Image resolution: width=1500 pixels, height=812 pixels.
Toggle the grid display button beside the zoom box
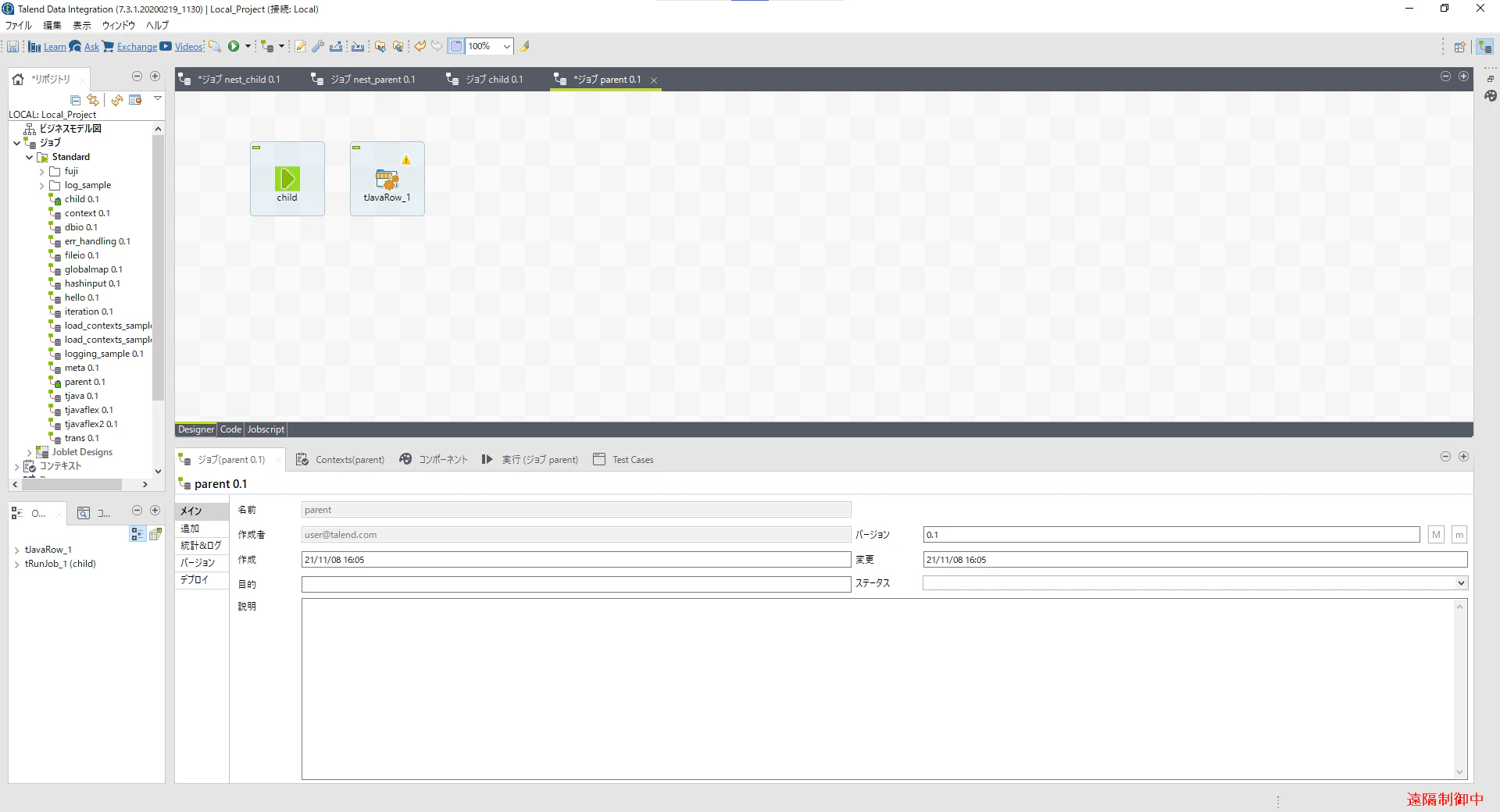pyautogui.click(x=455, y=46)
